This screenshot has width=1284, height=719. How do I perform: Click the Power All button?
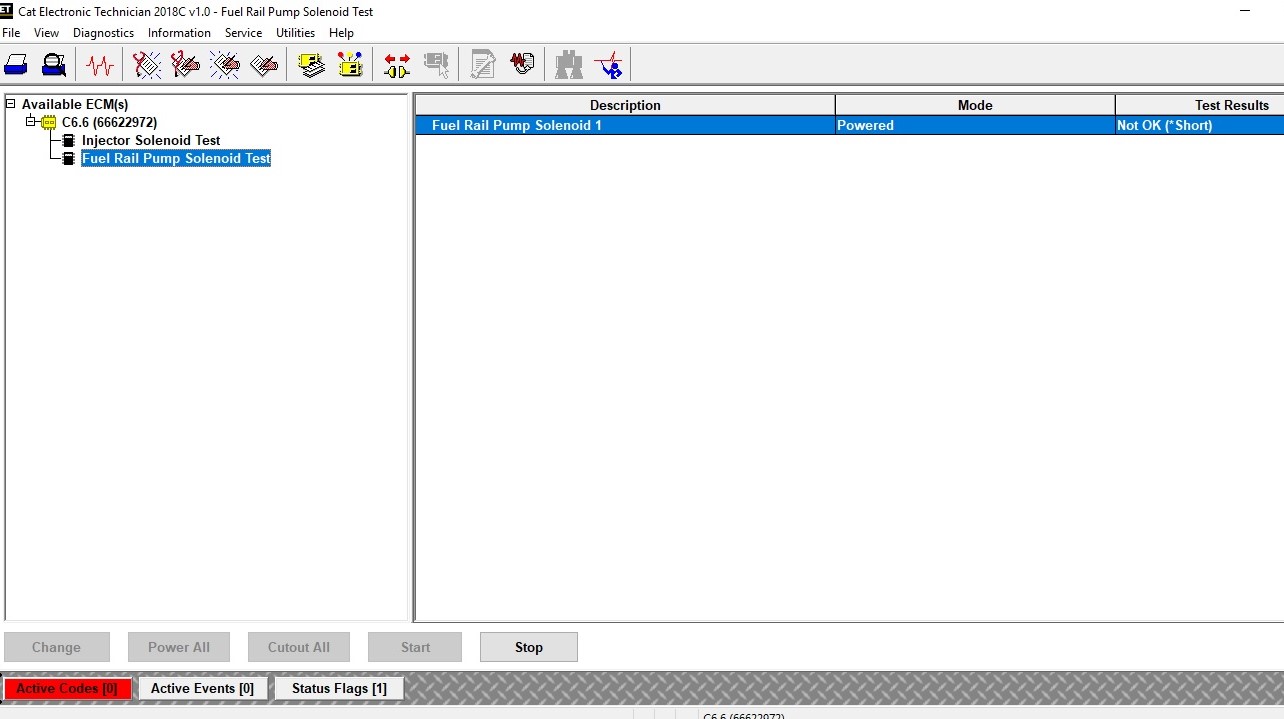tap(179, 647)
